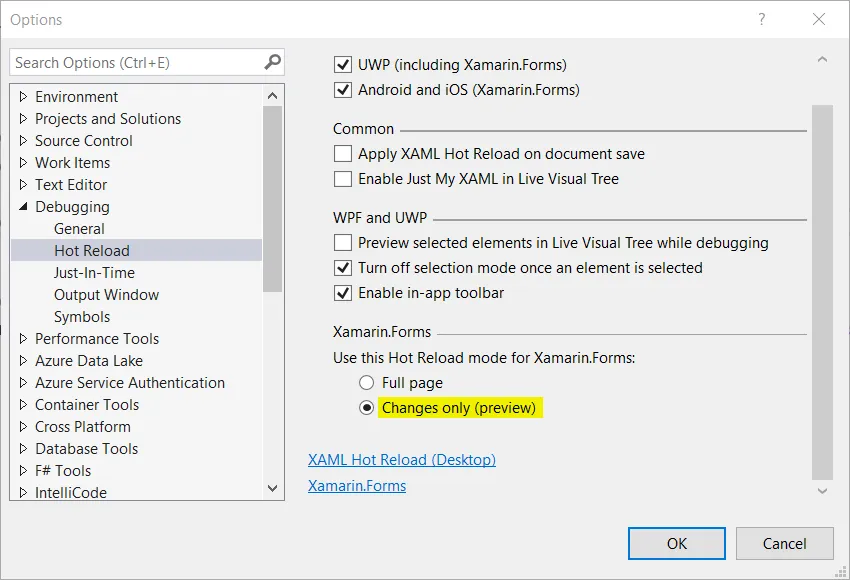Expand the Text Editor node

24,185
